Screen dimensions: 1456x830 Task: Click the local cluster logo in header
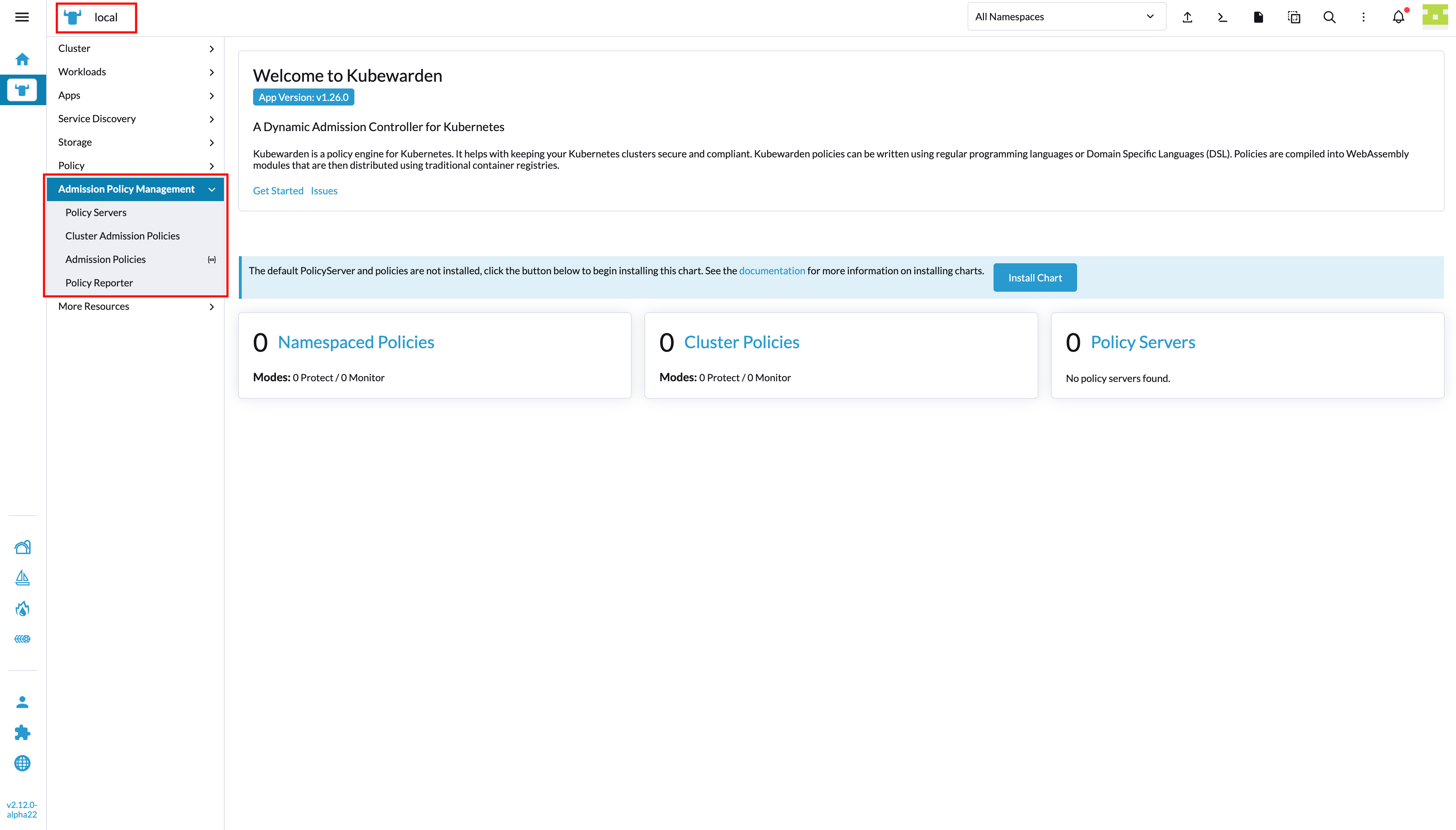pos(73,17)
